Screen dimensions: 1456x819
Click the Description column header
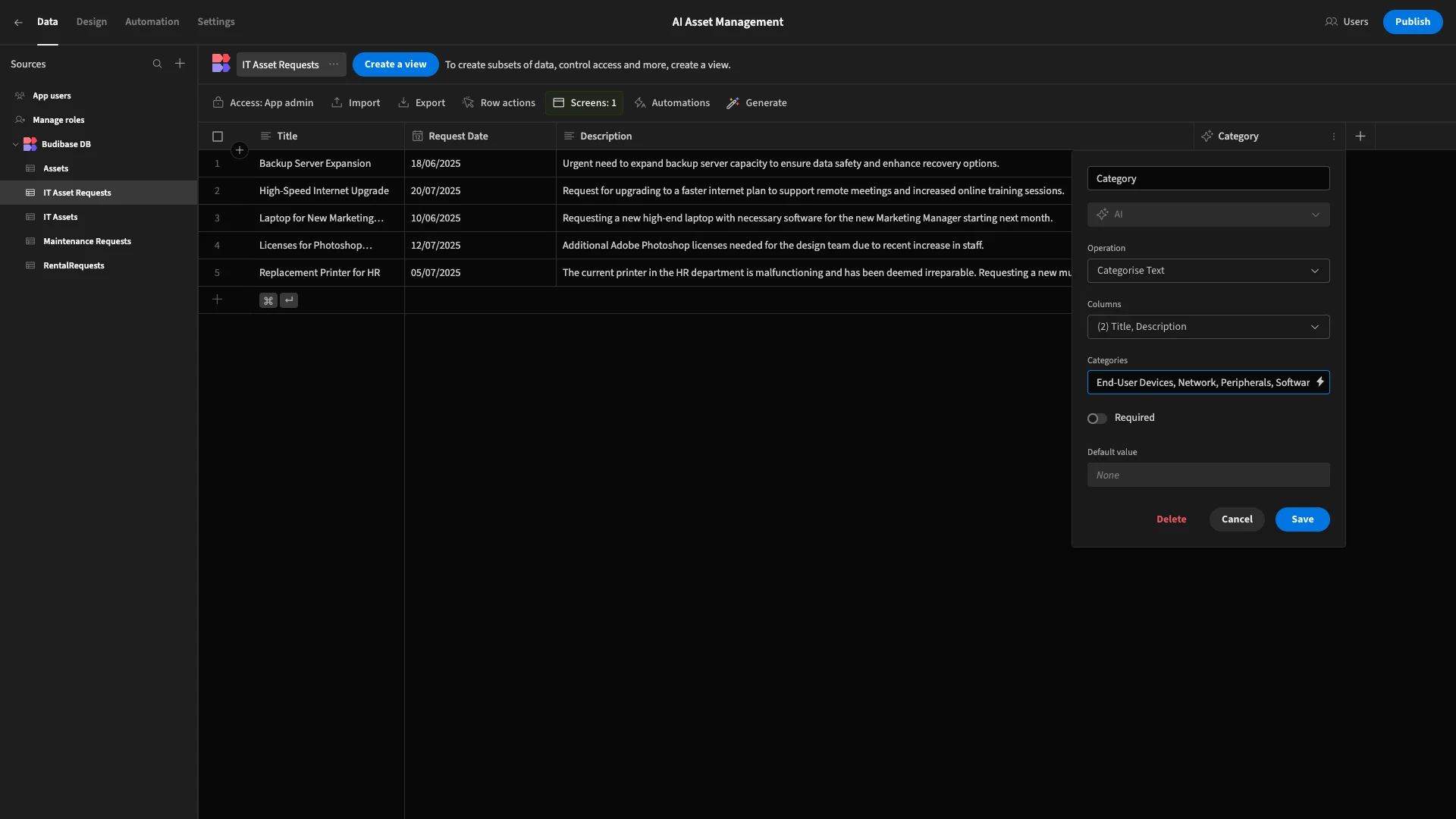pyautogui.click(x=874, y=136)
